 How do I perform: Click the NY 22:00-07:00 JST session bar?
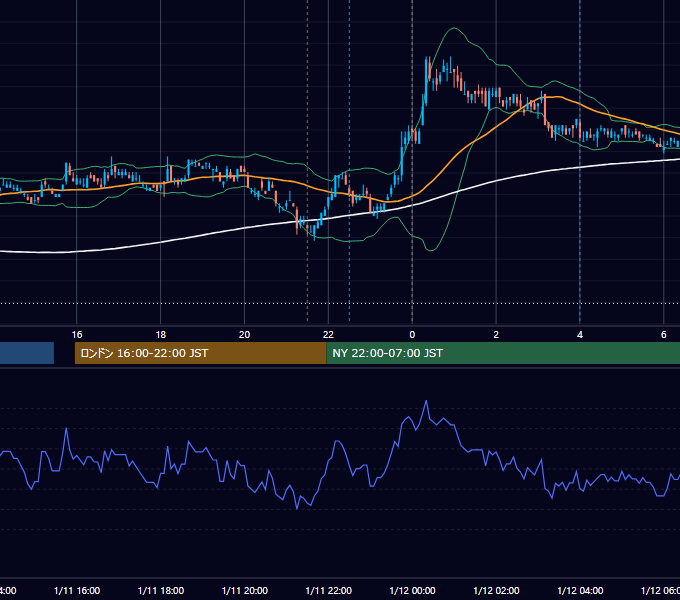point(503,353)
